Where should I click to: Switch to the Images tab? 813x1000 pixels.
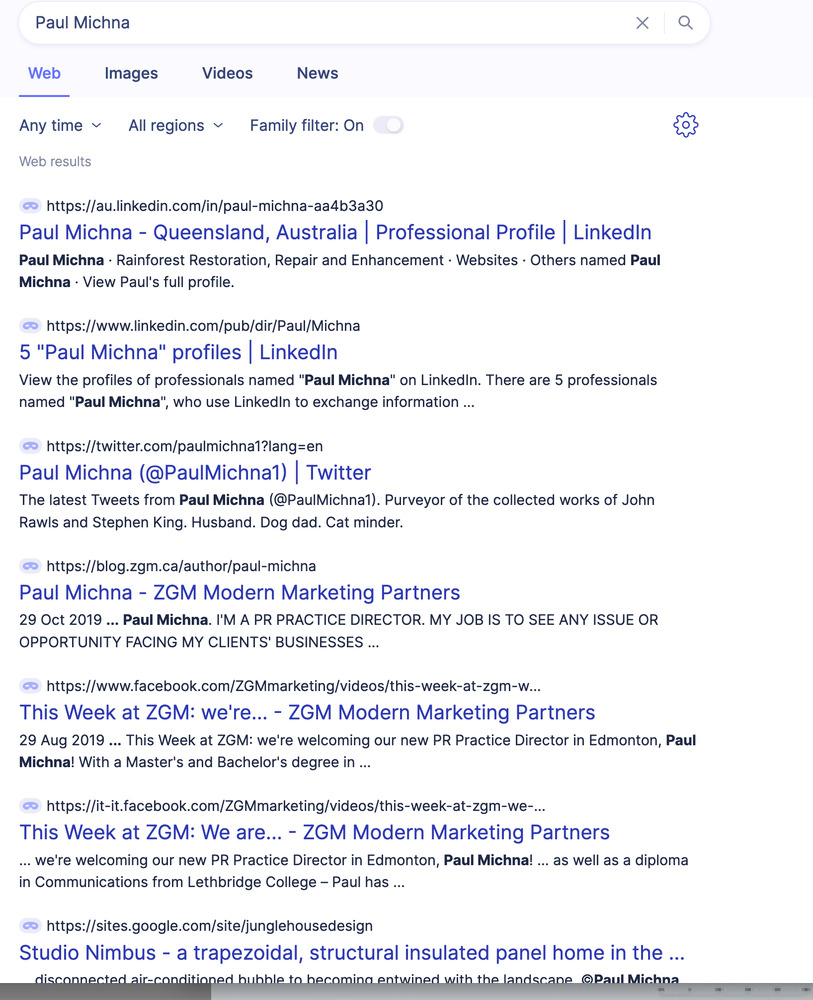point(131,73)
